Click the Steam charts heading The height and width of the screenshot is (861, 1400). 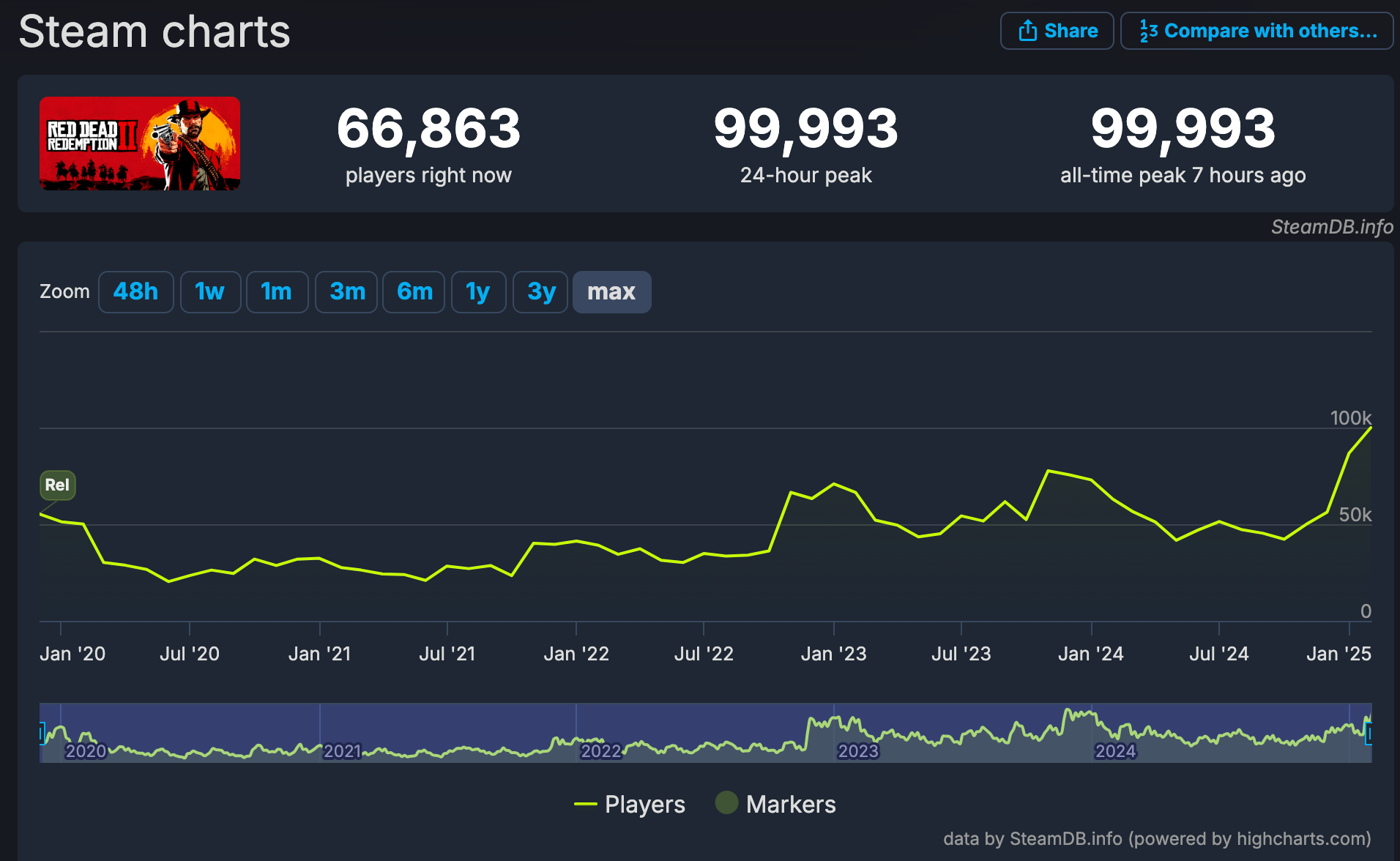click(154, 31)
